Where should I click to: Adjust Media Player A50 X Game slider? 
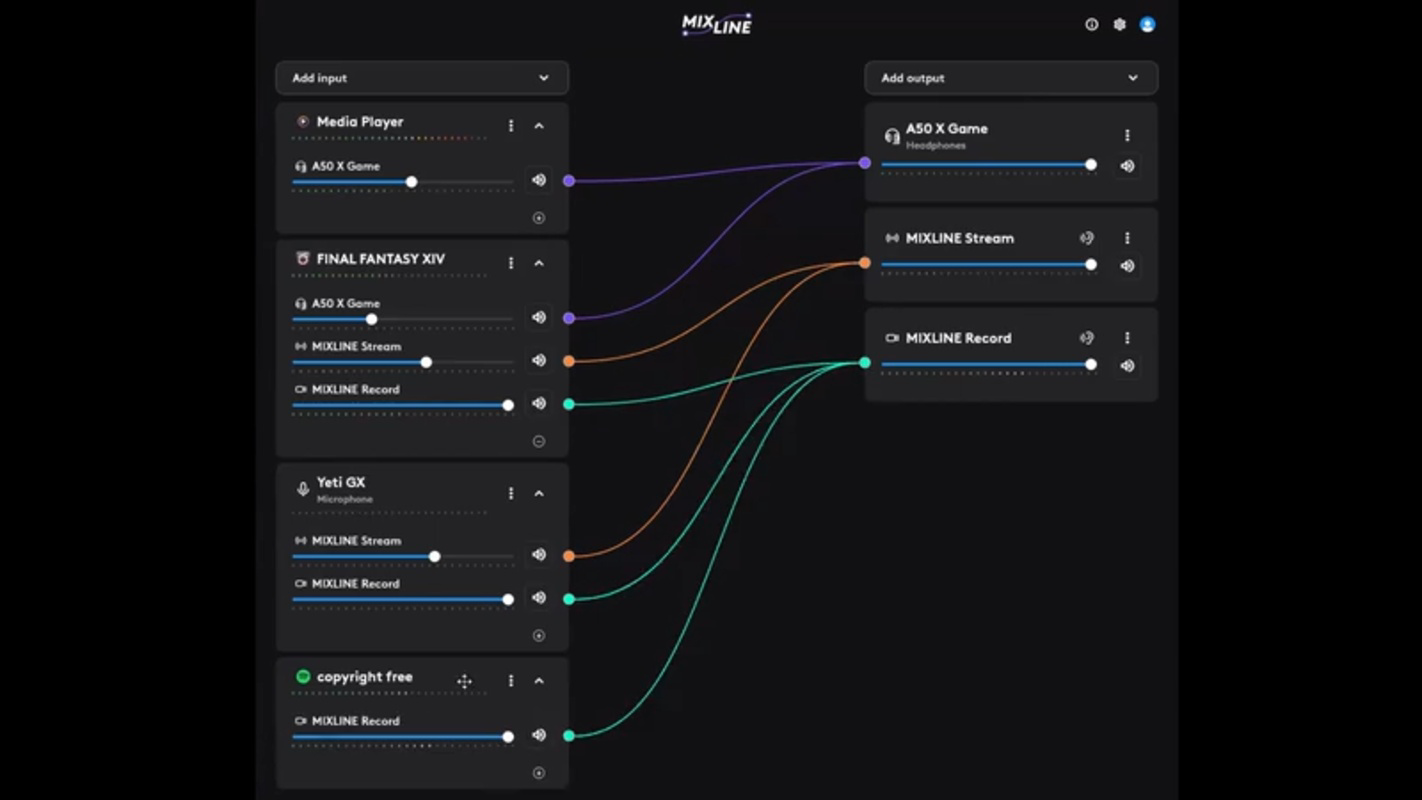pyautogui.click(x=402, y=182)
